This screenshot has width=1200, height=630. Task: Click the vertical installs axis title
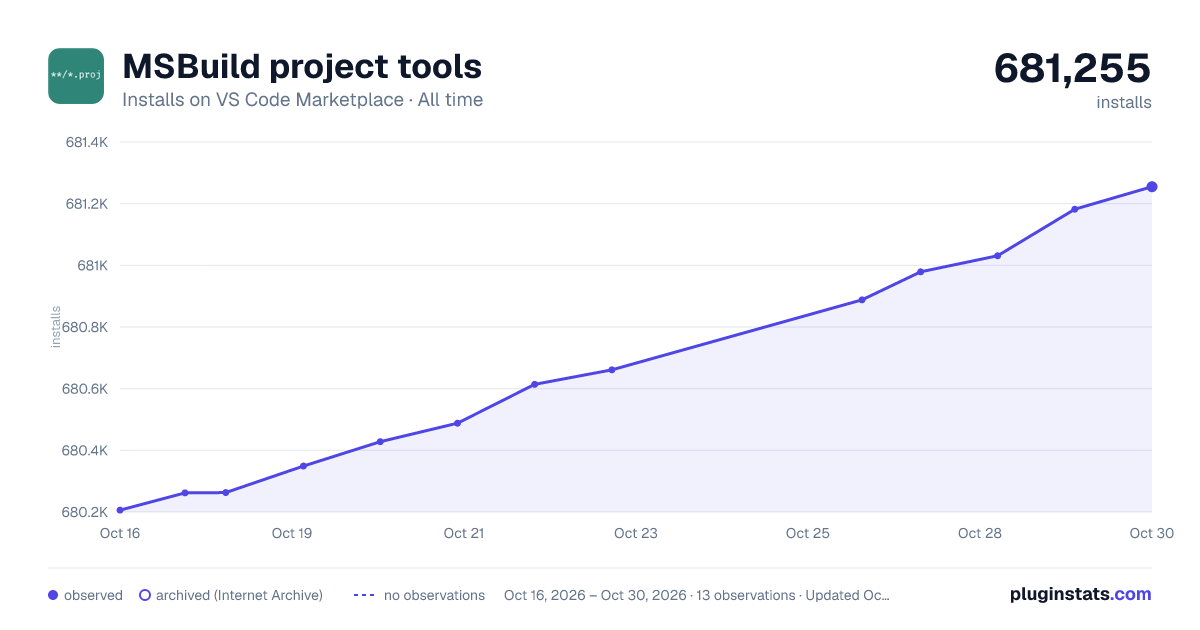pos(56,327)
